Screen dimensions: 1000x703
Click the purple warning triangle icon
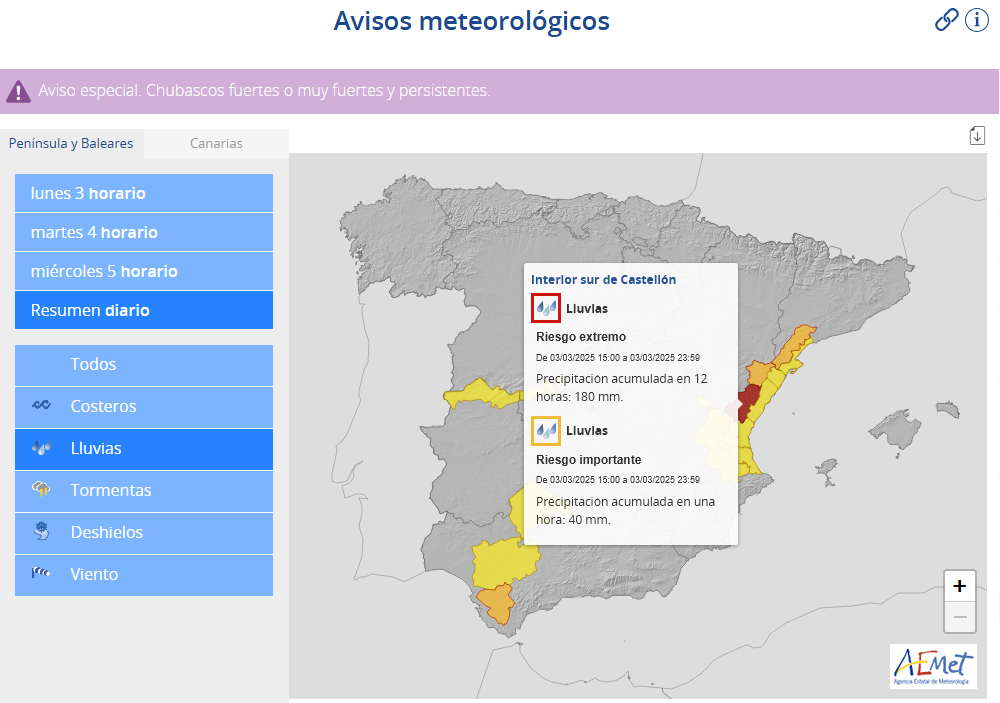point(18,91)
